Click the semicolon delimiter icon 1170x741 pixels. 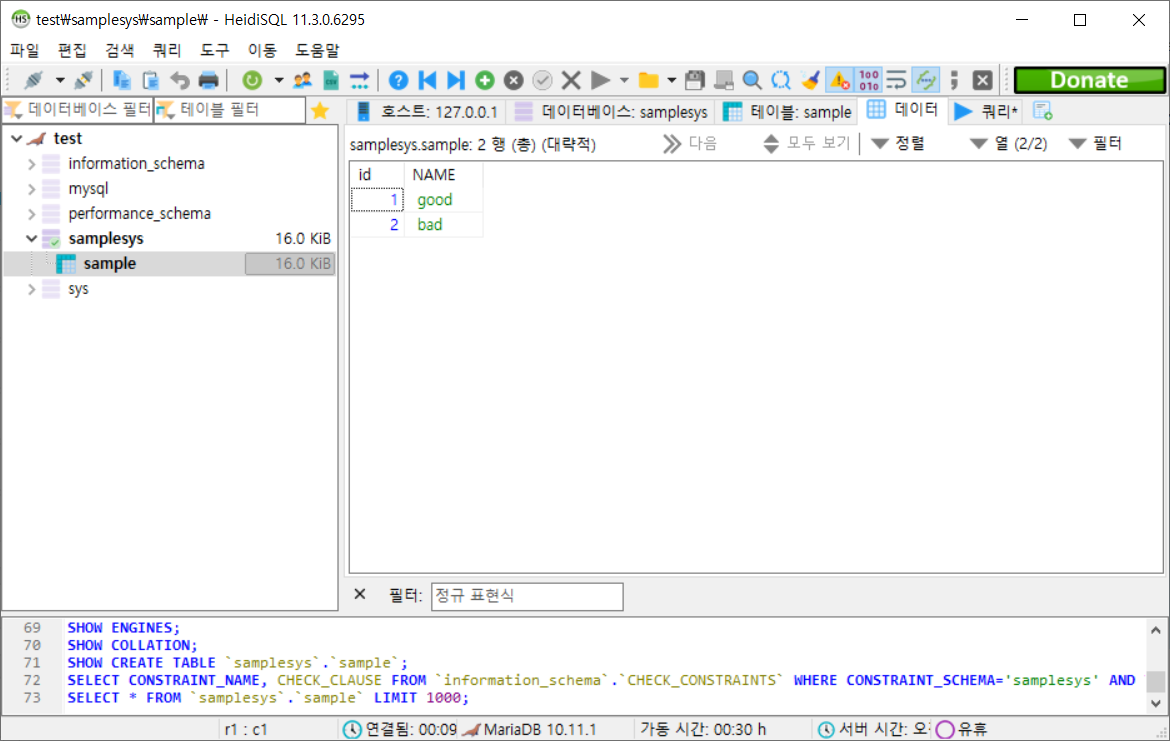(954, 80)
